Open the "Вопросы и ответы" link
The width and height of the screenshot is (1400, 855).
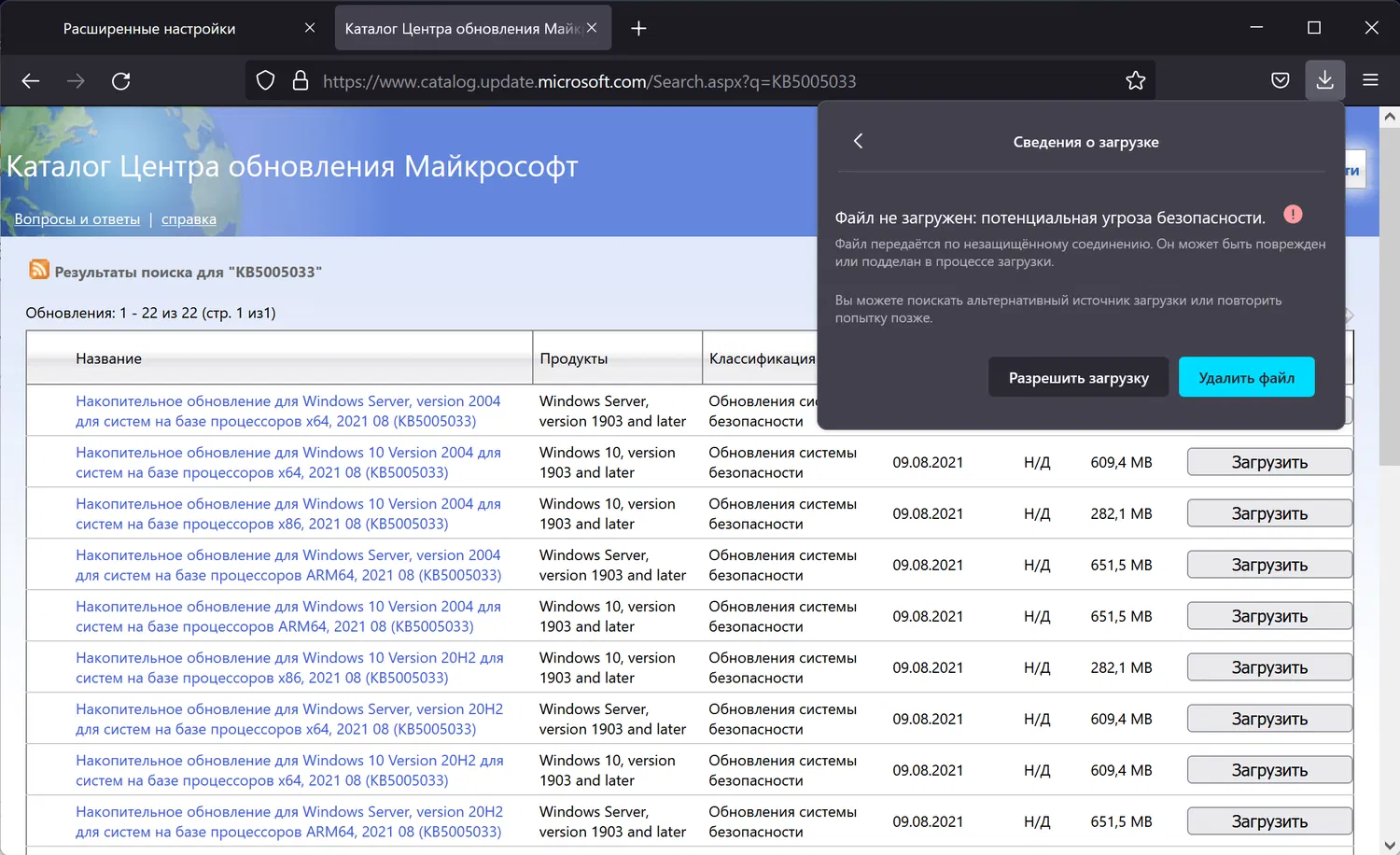[77, 219]
